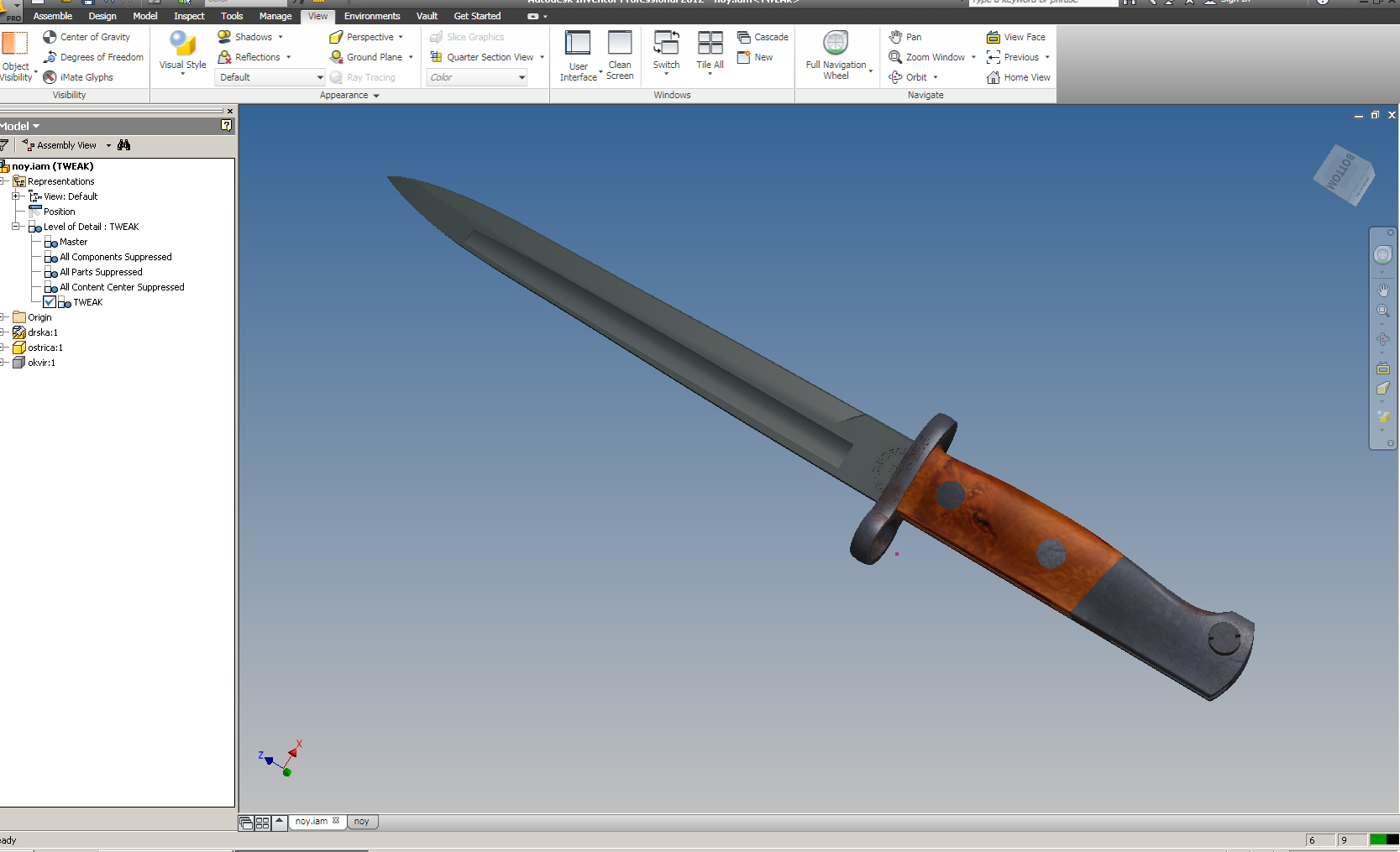Select the Pan tool
Image resolution: width=1400 pixels, height=852 pixels.
[905, 37]
